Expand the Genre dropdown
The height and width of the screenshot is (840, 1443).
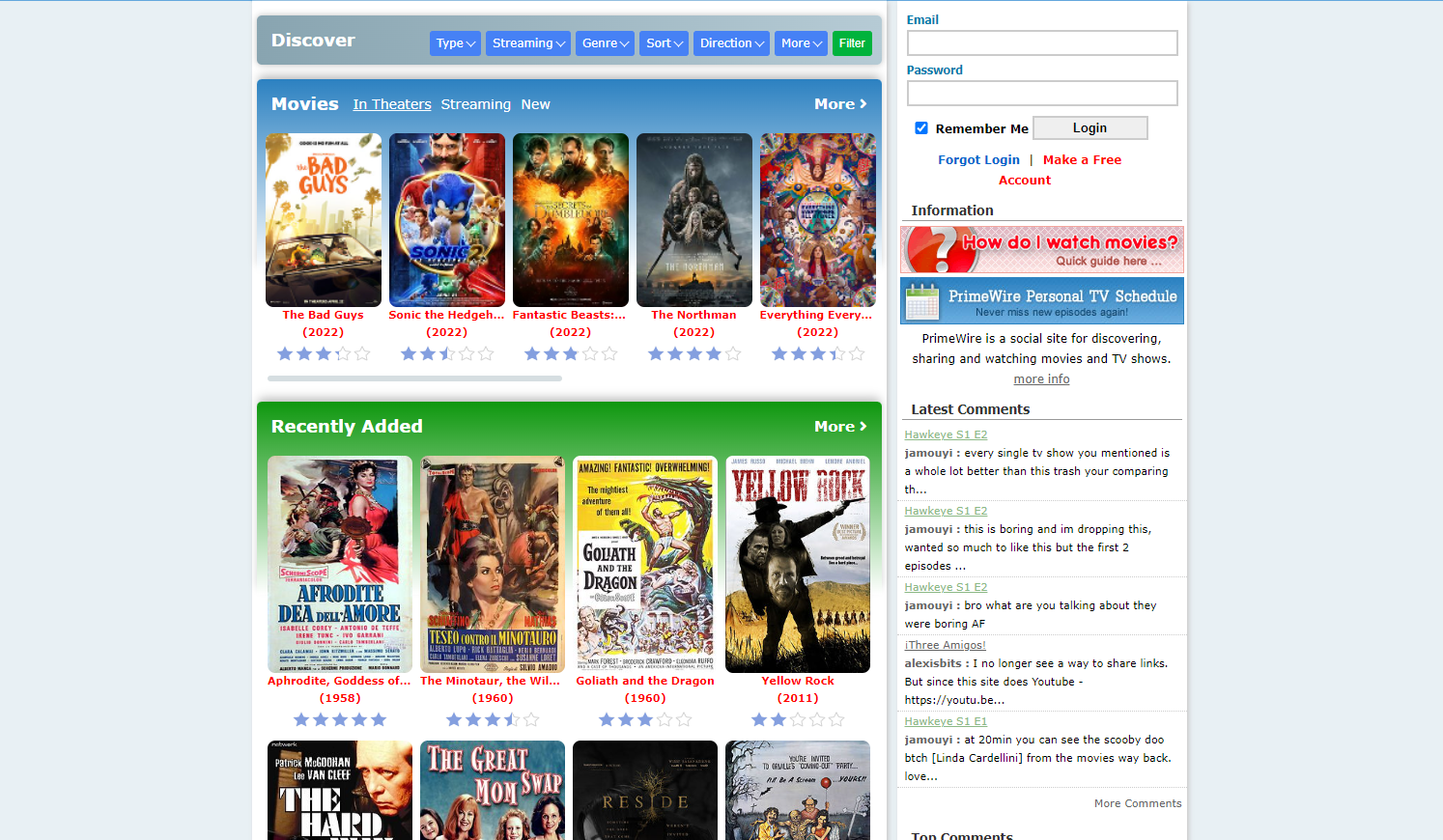coord(605,43)
